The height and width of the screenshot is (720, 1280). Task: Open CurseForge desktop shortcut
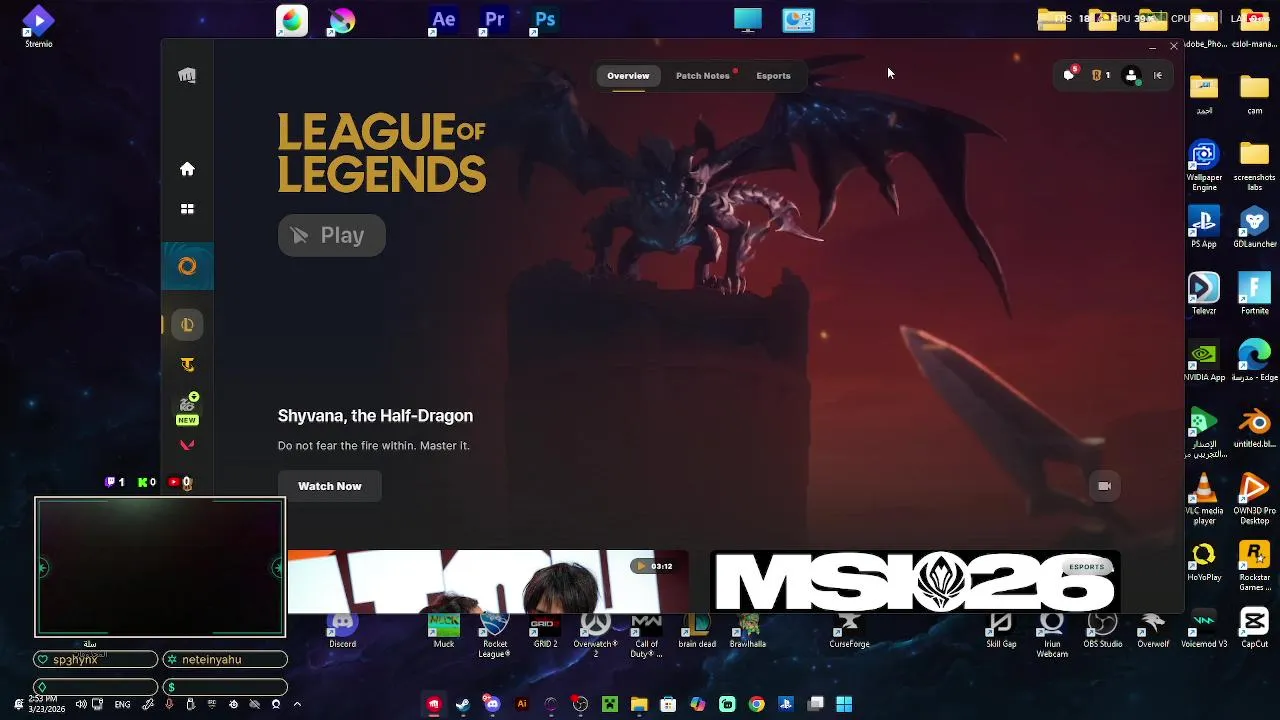click(x=849, y=628)
